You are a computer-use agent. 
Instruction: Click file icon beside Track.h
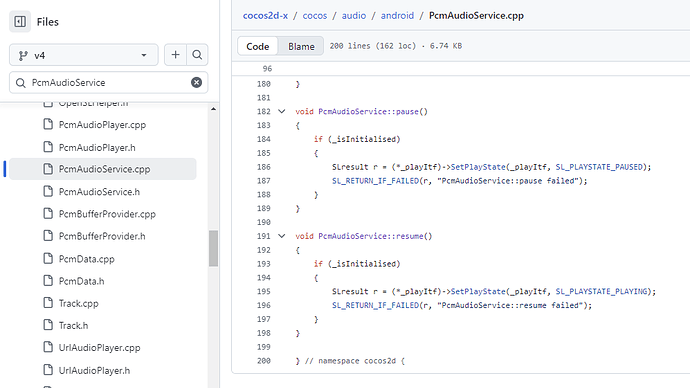coord(48,325)
